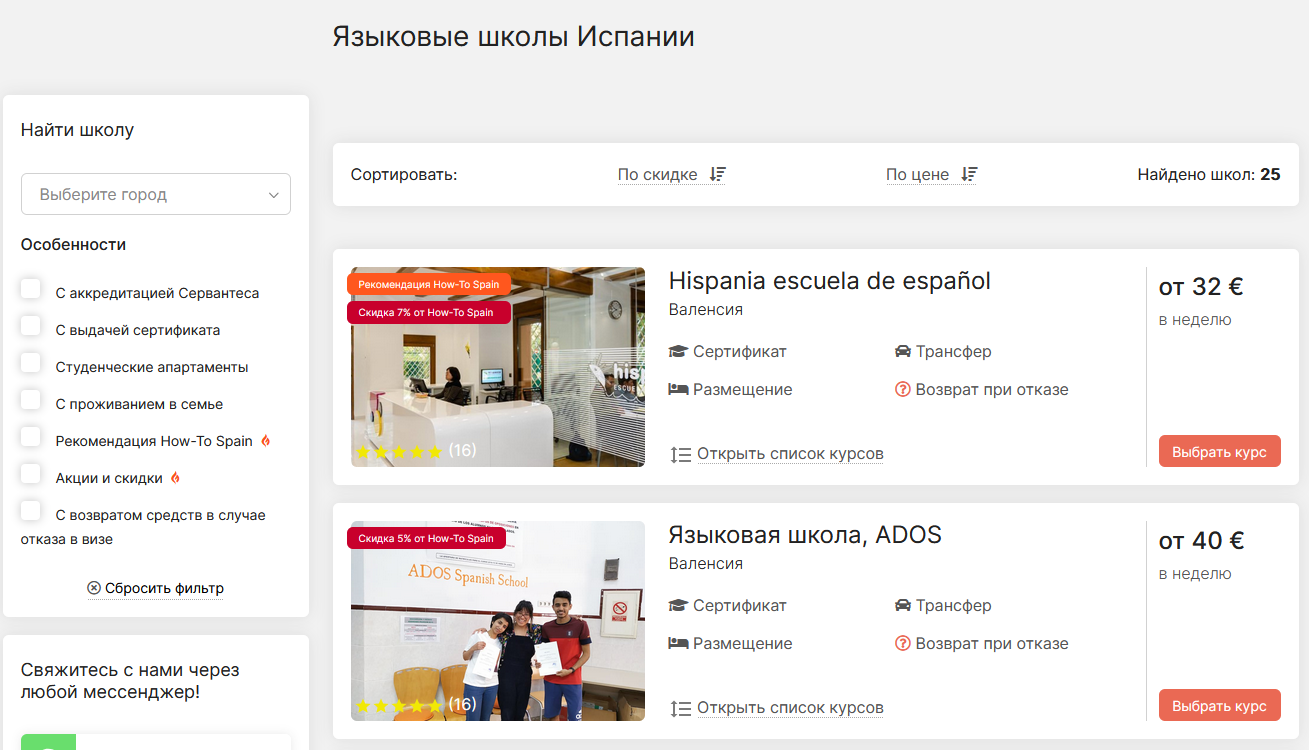This screenshot has width=1309, height=750.
Task: Click sort icon beside По цене
Action: coord(968,174)
